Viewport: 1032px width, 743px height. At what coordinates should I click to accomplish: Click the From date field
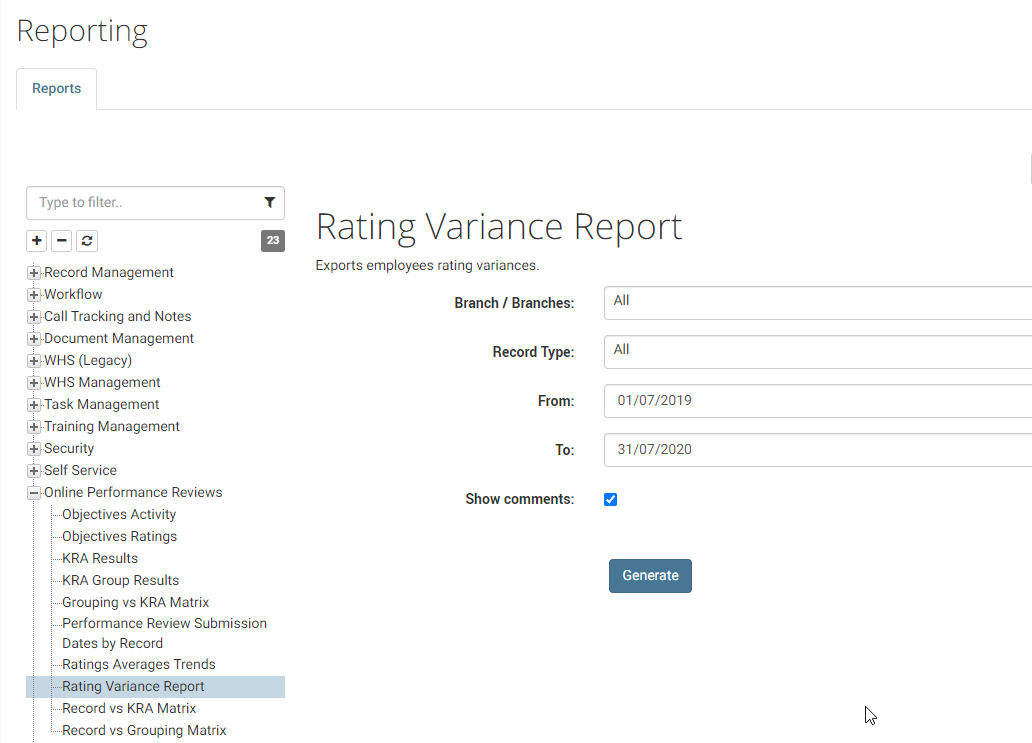point(817,401)
